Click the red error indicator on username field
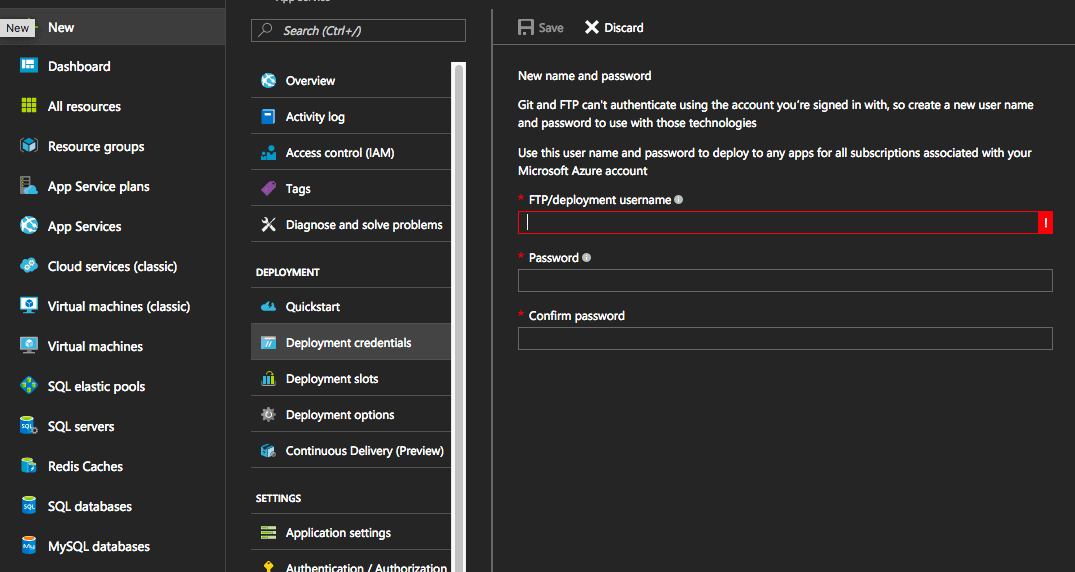This screenshot has width=1075, height=572. pos(1046,222)
